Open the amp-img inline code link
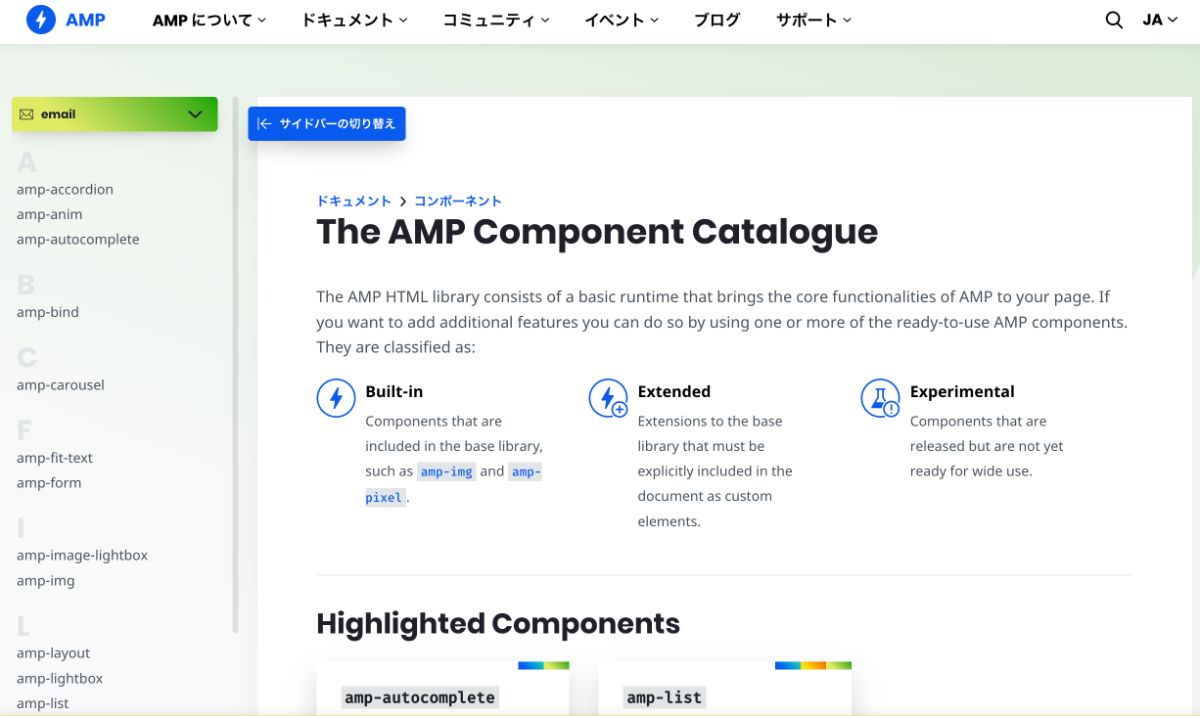 [x=446, y=471]
